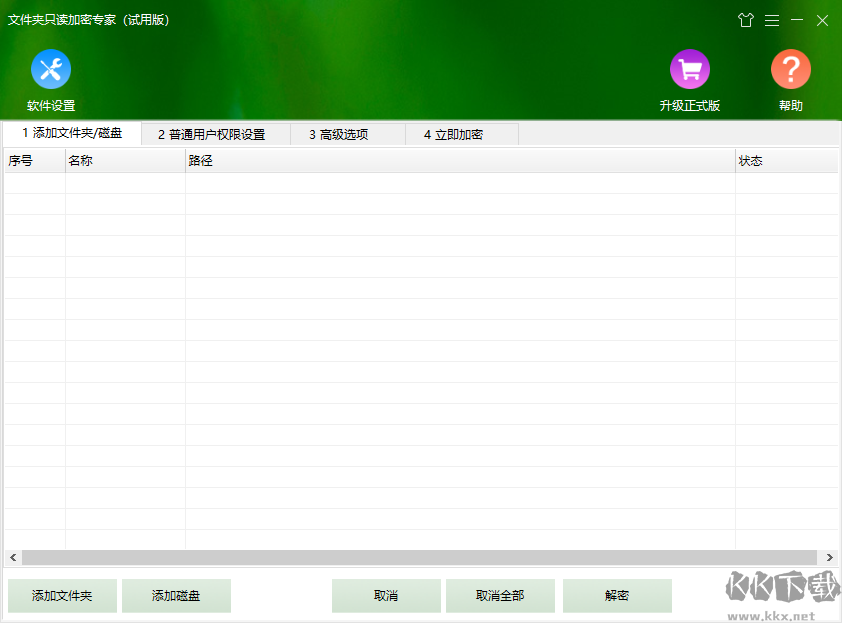Image resolution: width=842 pixels, height=623 pixels.
Task: Click the 路径 column header
Action: [x=460, y=161]
